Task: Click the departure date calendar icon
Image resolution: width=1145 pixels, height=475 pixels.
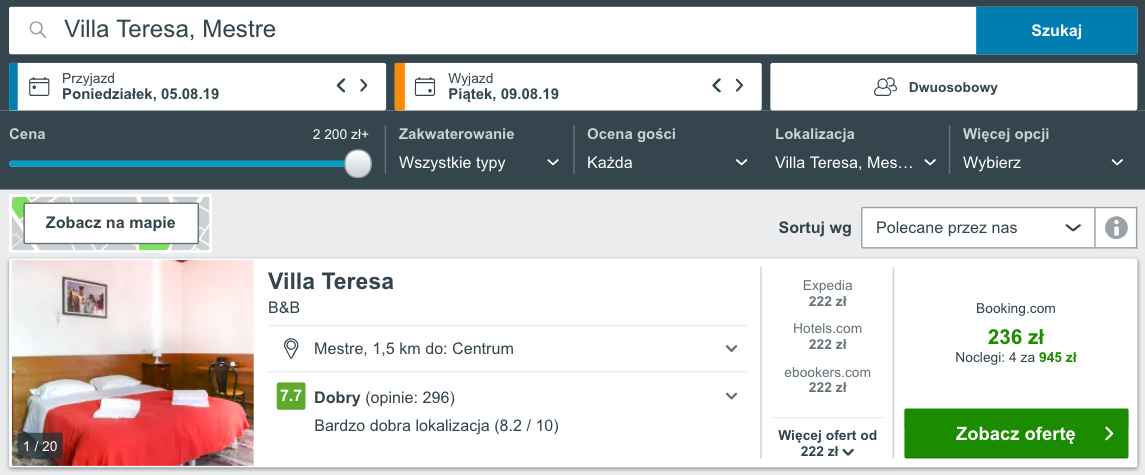Action: coord(424,87)
